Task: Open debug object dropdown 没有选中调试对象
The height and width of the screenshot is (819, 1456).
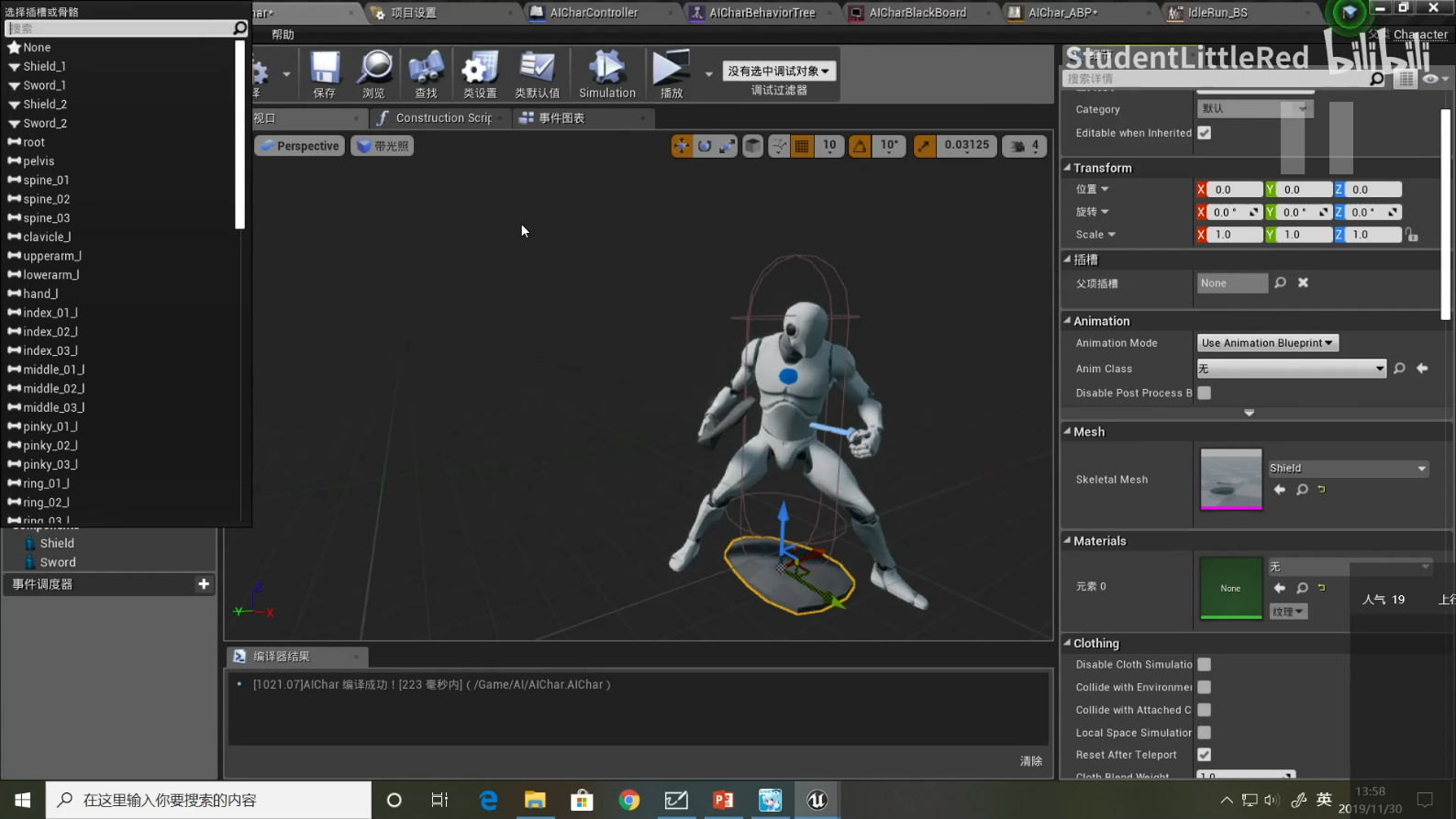Action: click(779, 71)
